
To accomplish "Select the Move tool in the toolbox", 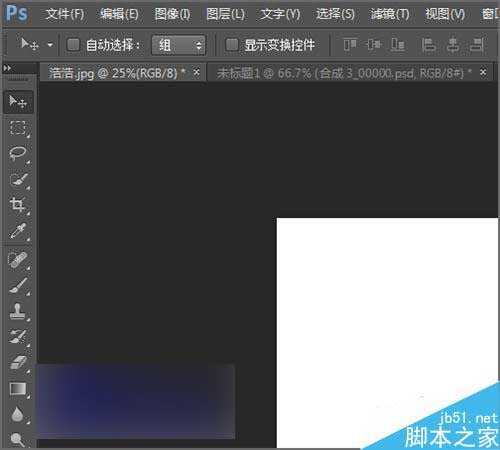I will point(18,102).
